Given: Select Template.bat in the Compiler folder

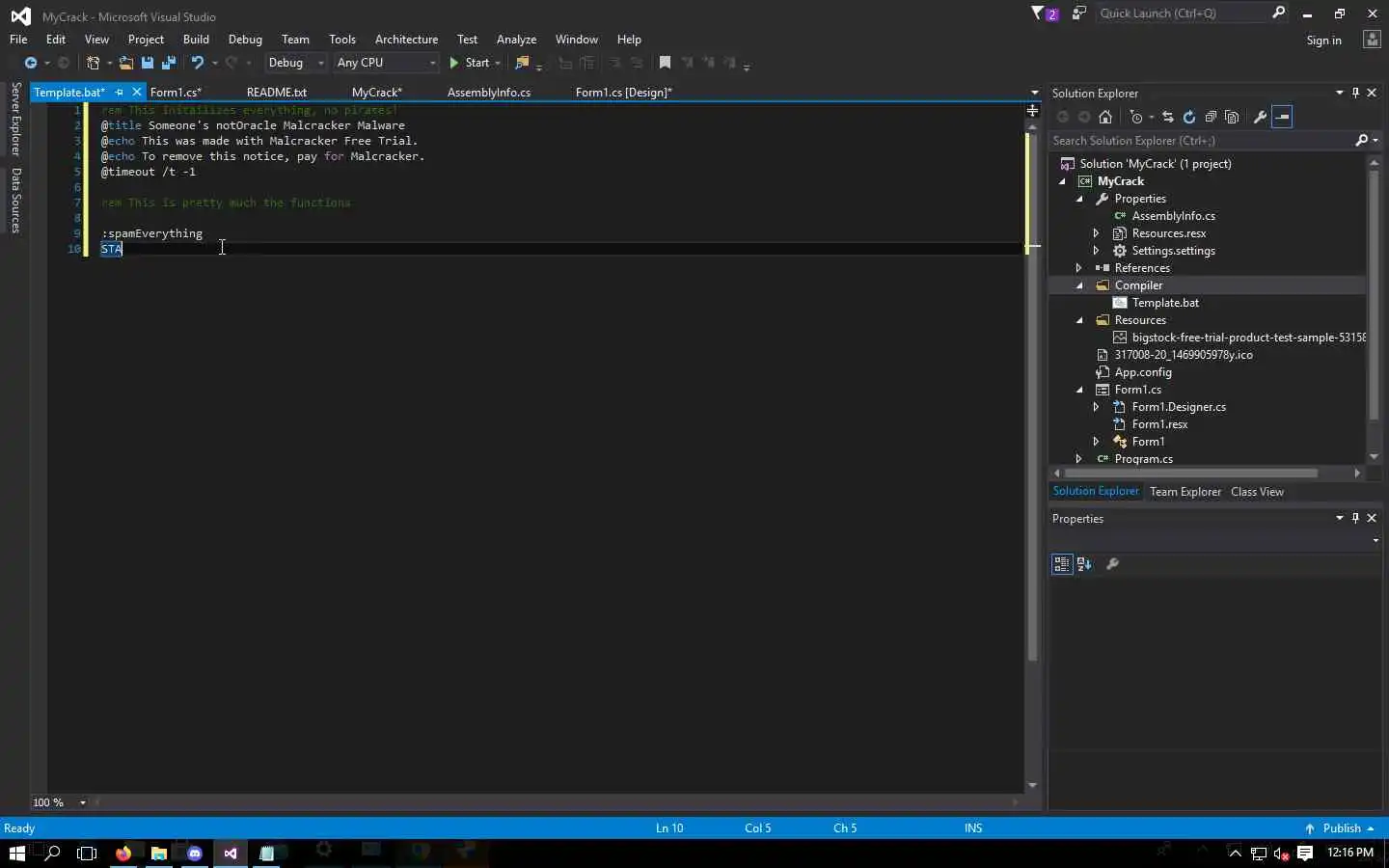Looking at the screenshot, I should [x=1165, y=303].
